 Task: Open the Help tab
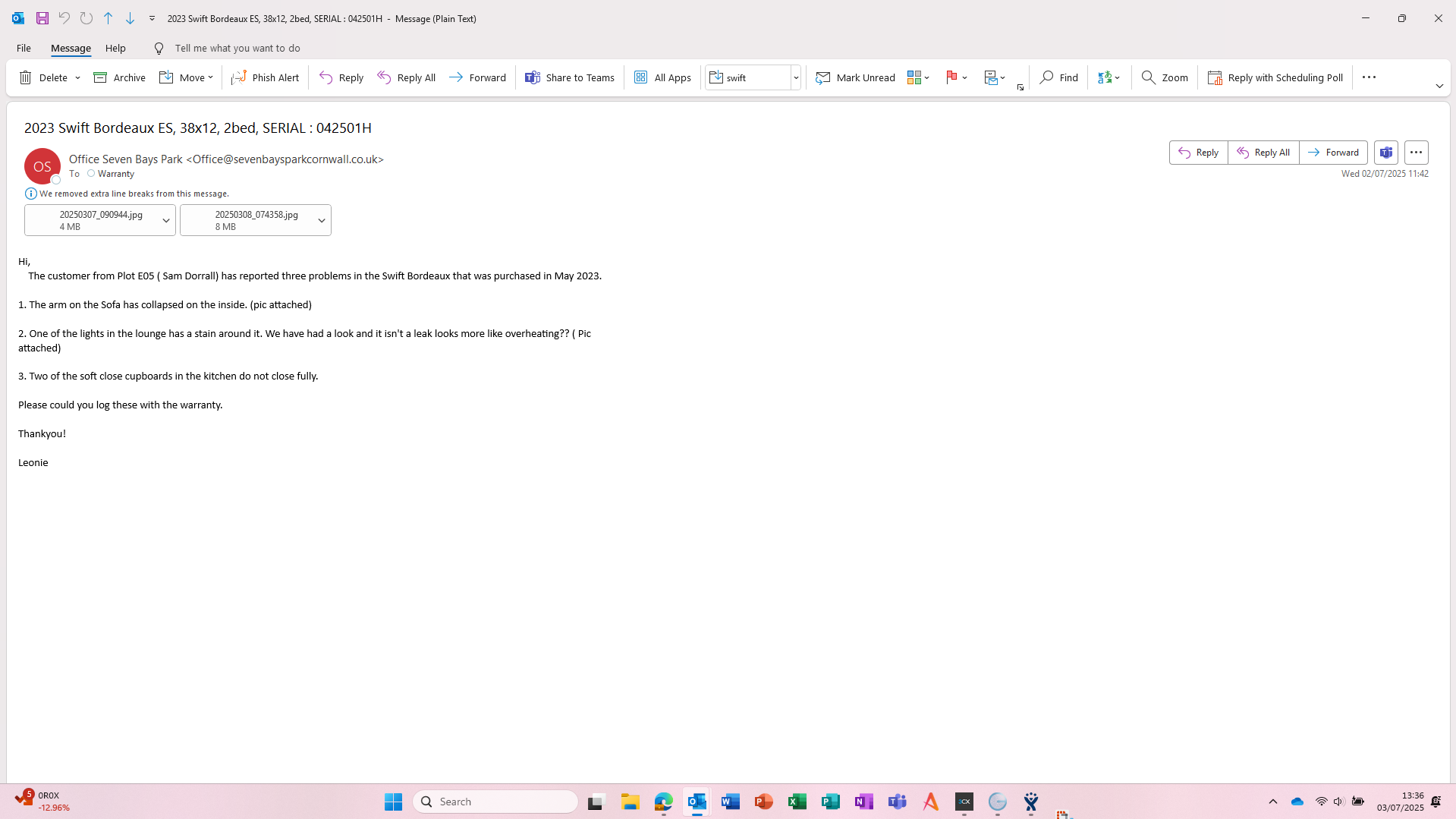[115, 48]
